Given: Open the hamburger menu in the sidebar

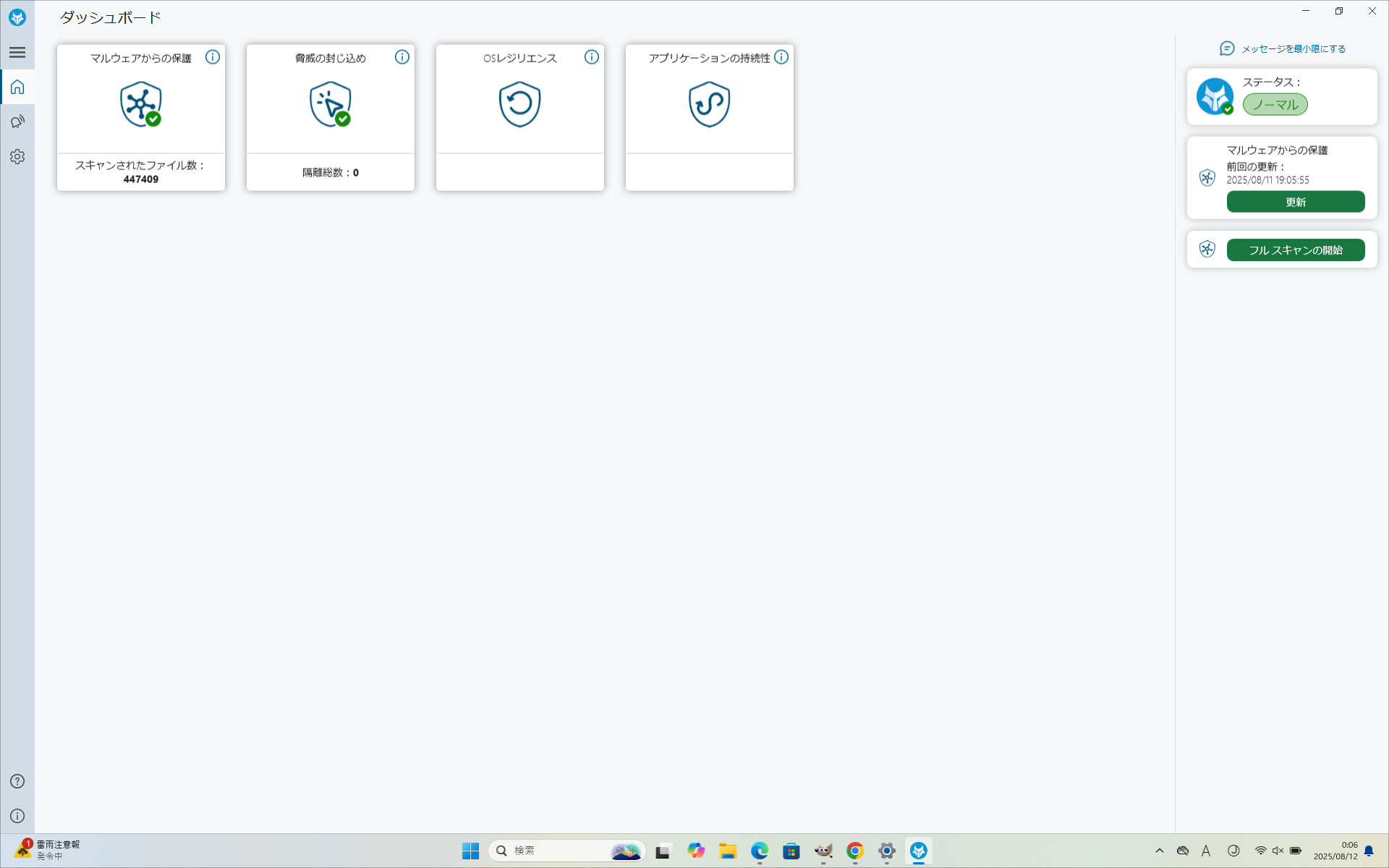Looking at the screenshot, I should pyautogui.click(x=17, y=52).
